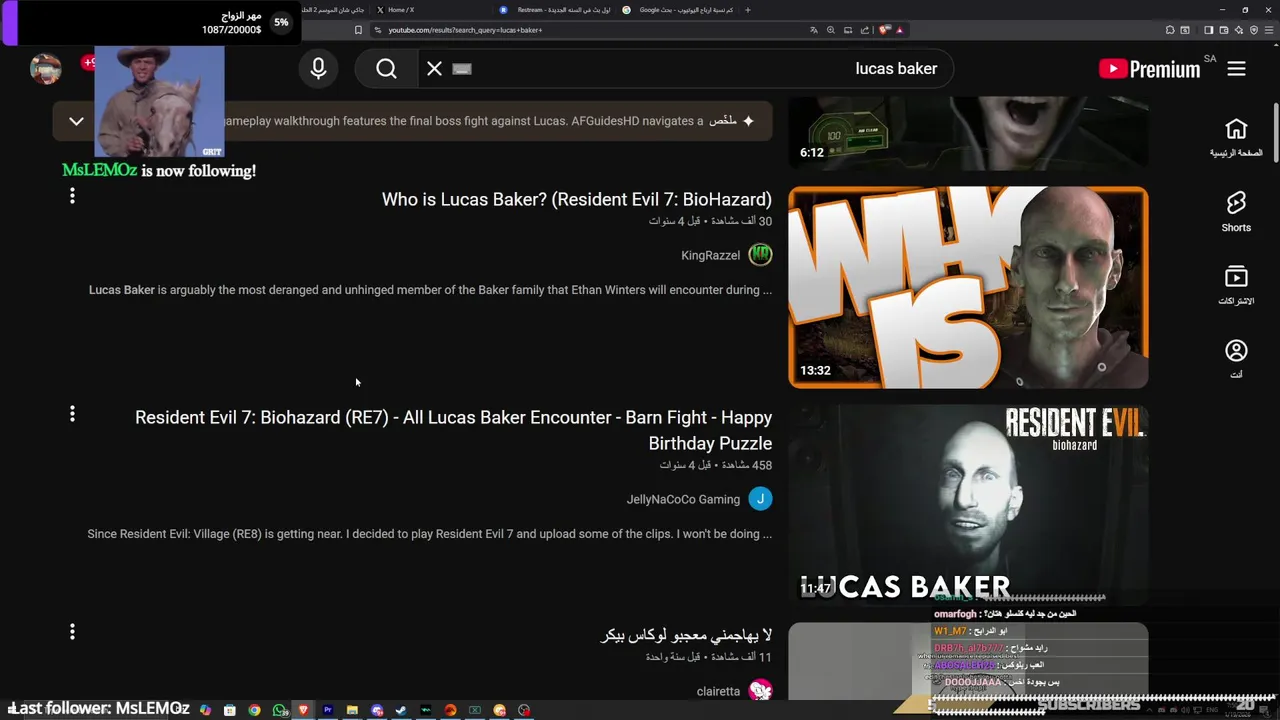
Task: Switch to the Restream tab
Action: pos(555,10)
